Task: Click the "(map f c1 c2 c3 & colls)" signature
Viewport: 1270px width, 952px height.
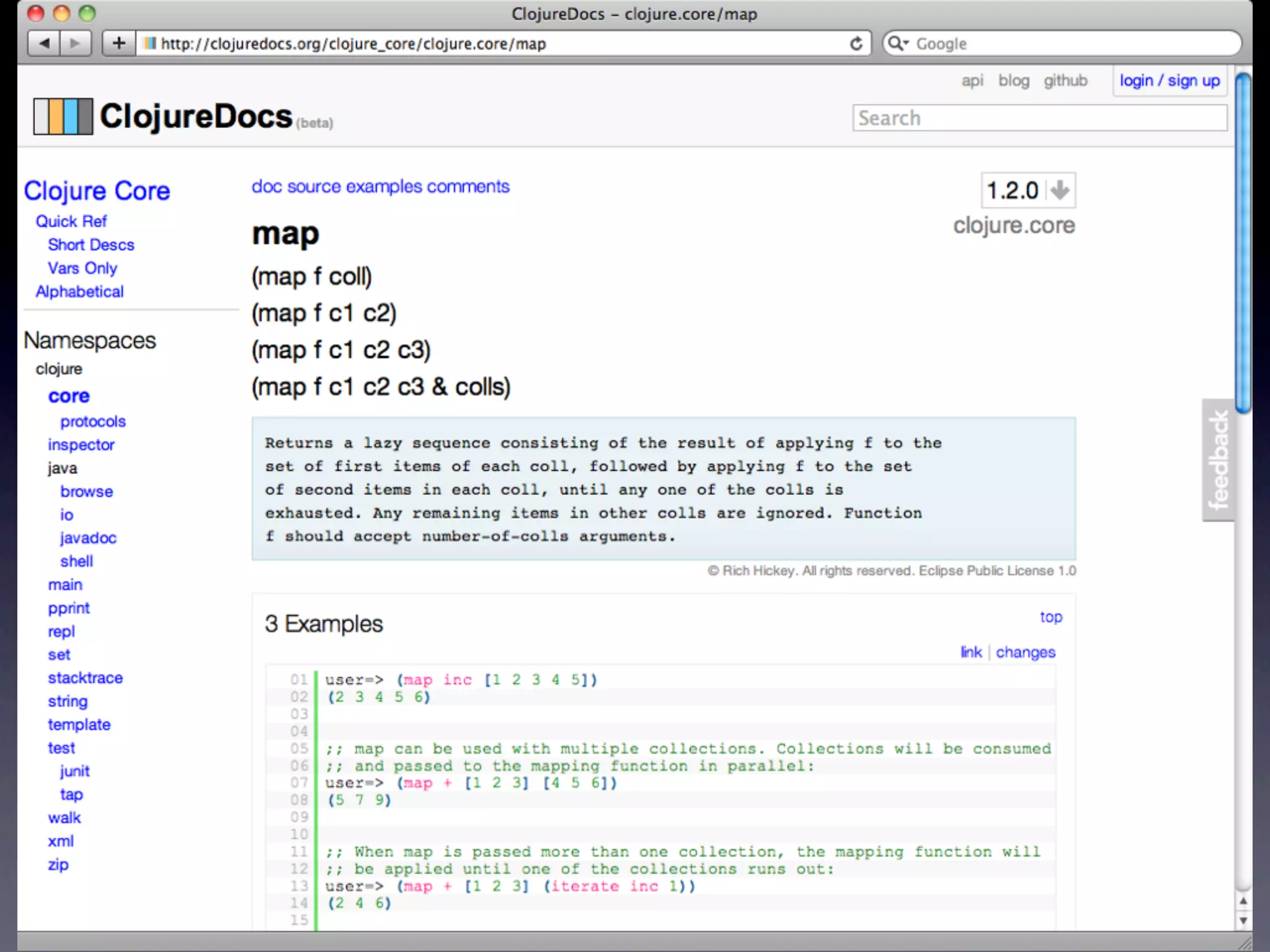Action: (381, 387)
